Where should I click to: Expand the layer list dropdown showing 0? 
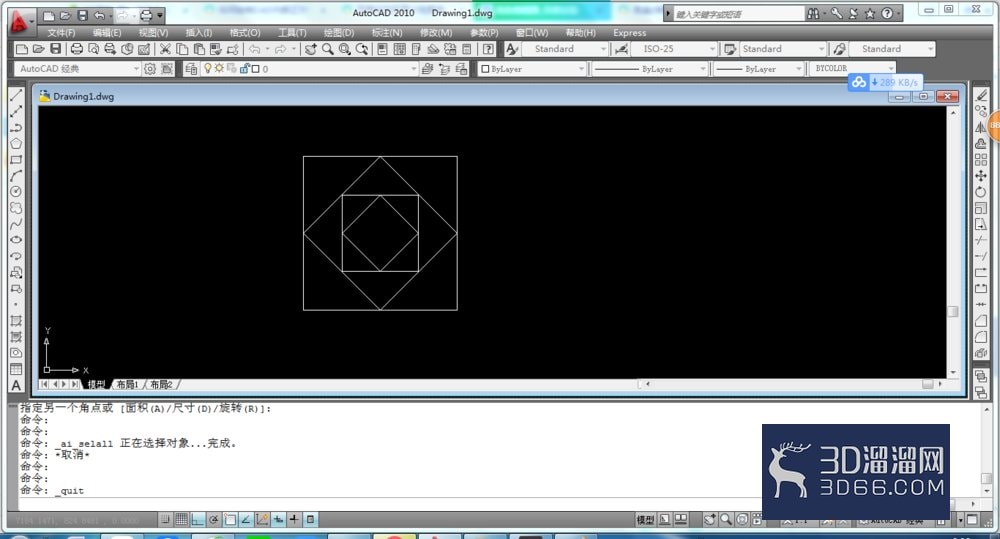point(414,69)
